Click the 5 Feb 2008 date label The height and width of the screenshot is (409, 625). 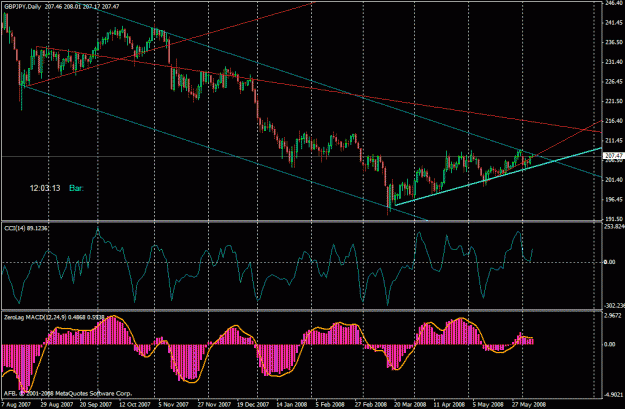330,404
